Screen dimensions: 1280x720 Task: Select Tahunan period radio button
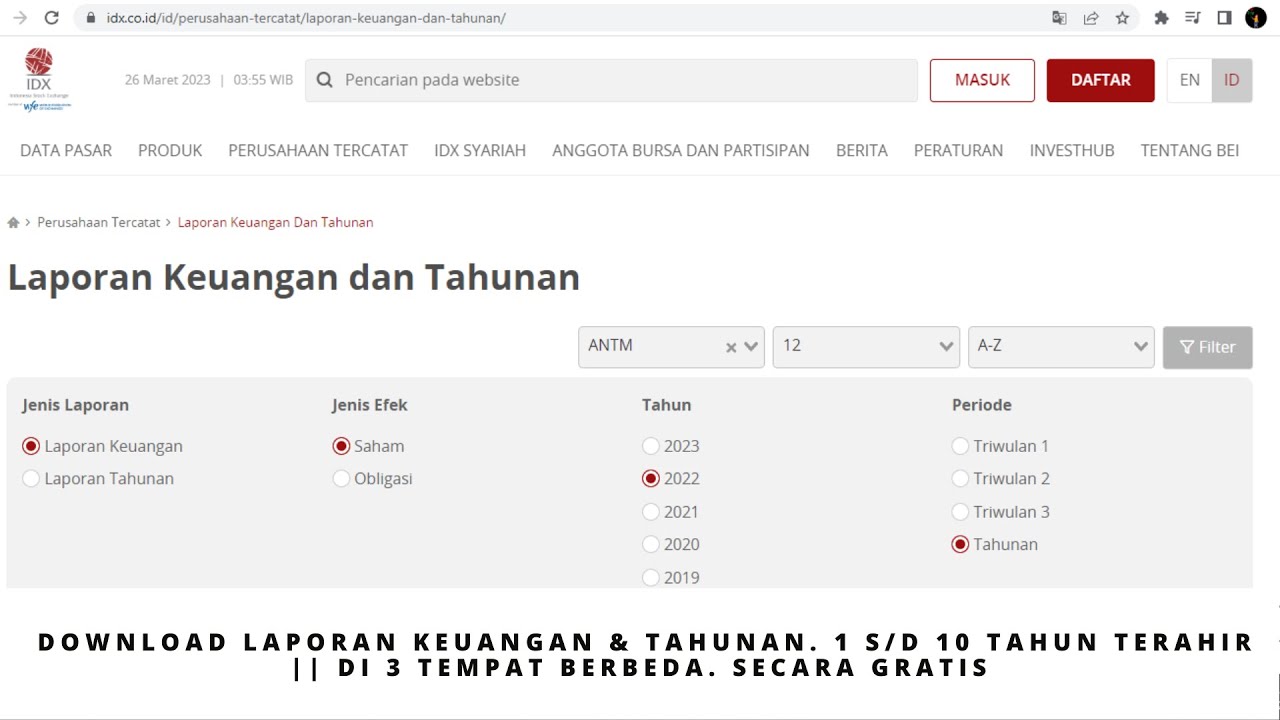coord(960,544)
